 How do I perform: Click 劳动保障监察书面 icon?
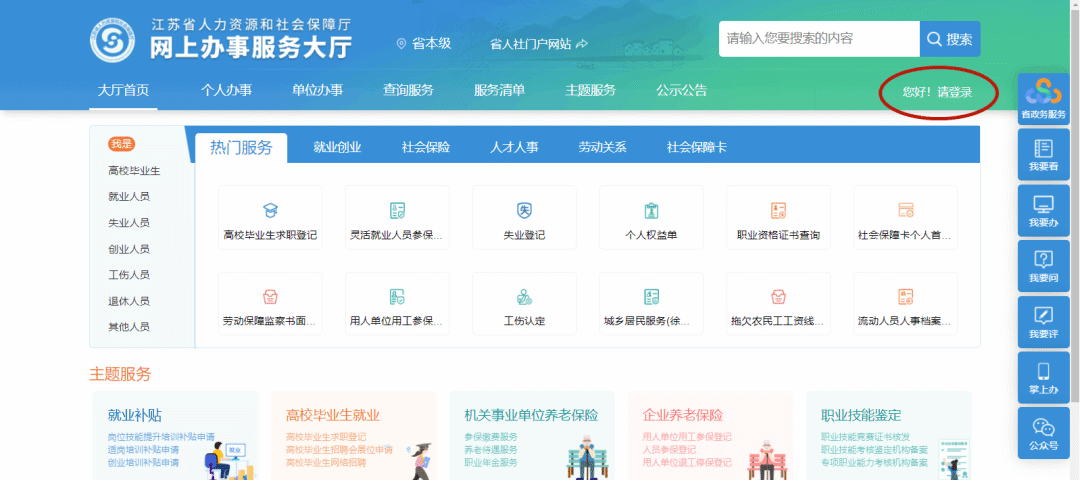(271, 297)
